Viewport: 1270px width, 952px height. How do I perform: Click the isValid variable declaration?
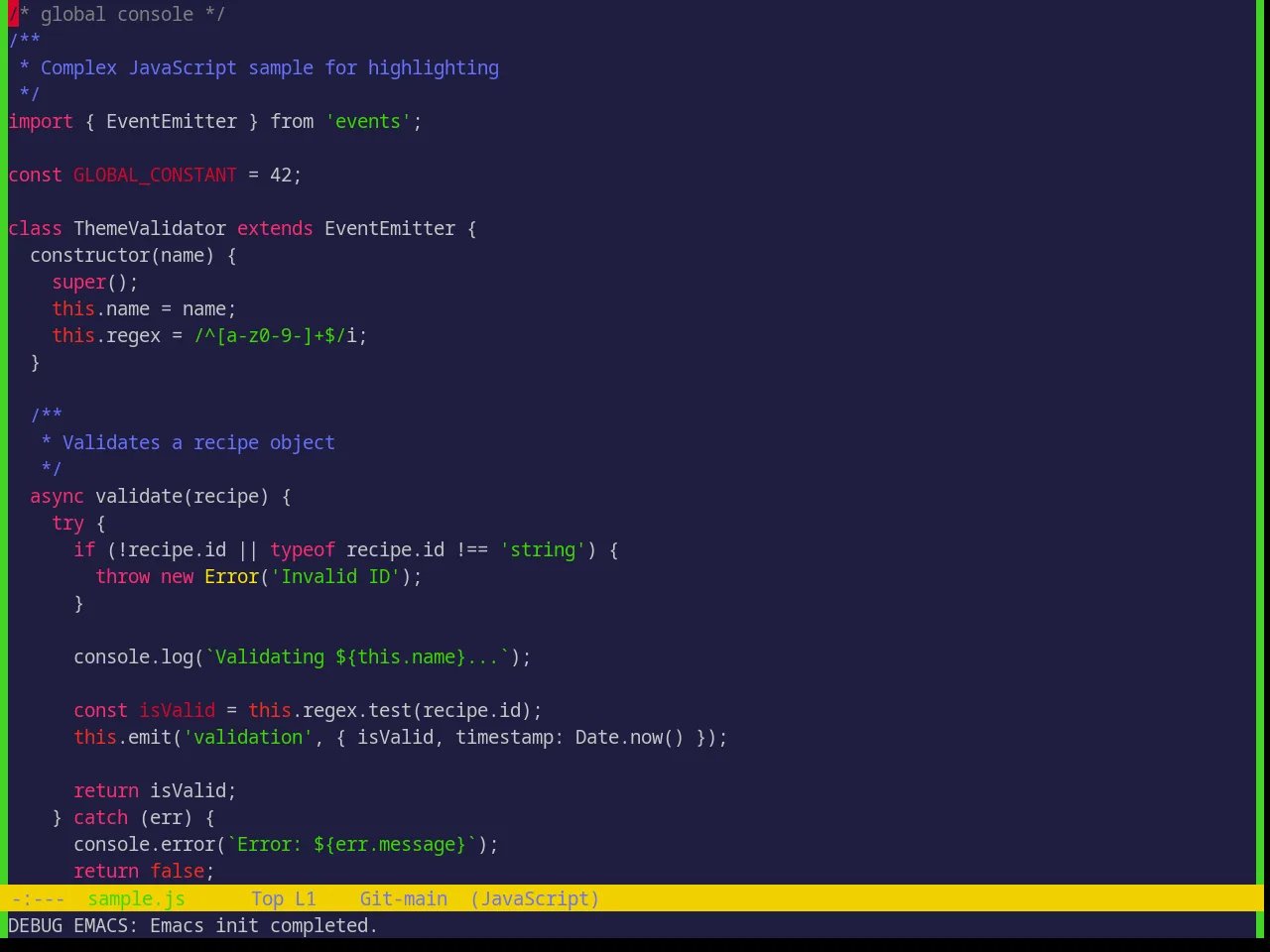(177, 710)
